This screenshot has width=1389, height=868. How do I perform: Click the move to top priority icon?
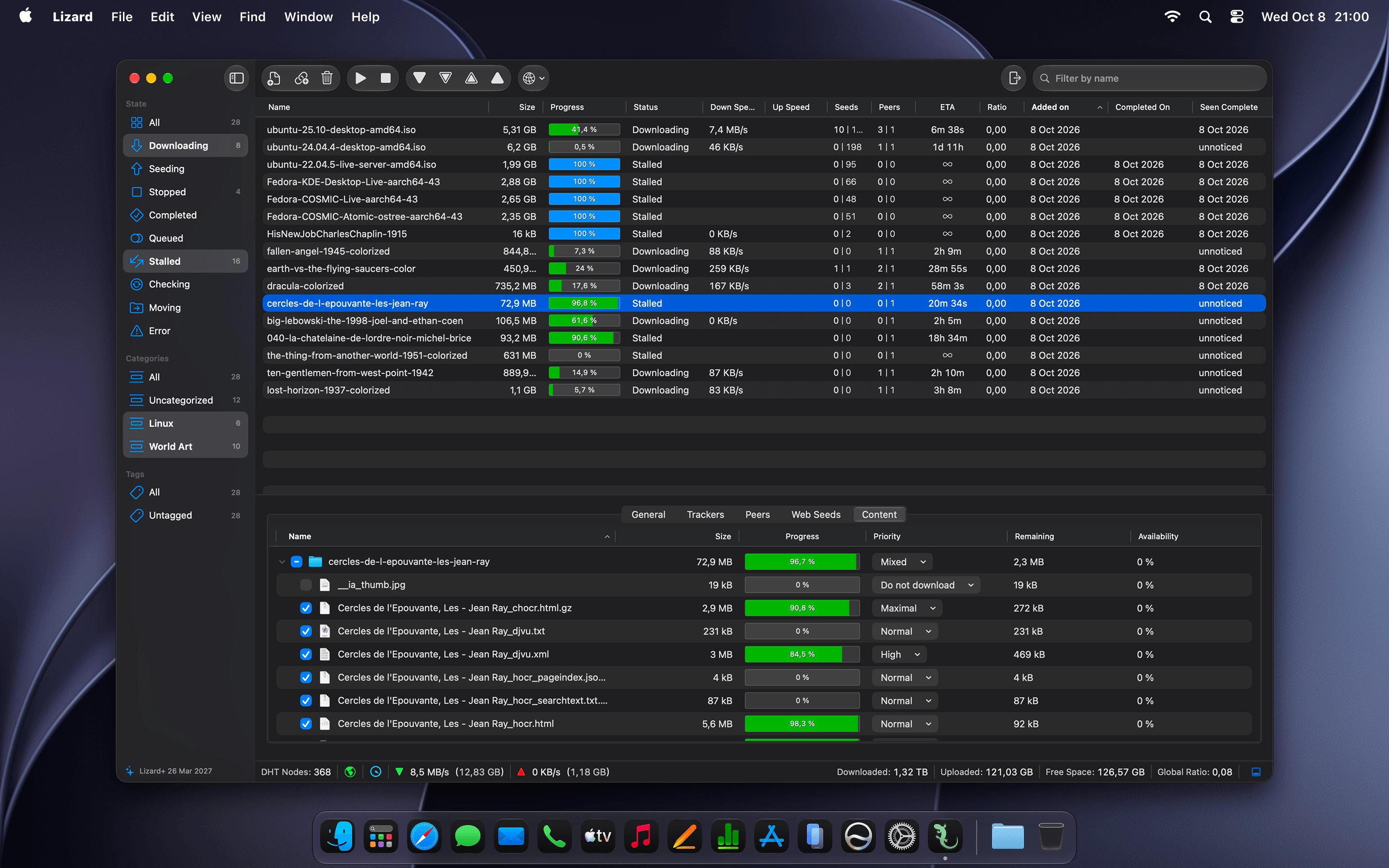point(497,78)
